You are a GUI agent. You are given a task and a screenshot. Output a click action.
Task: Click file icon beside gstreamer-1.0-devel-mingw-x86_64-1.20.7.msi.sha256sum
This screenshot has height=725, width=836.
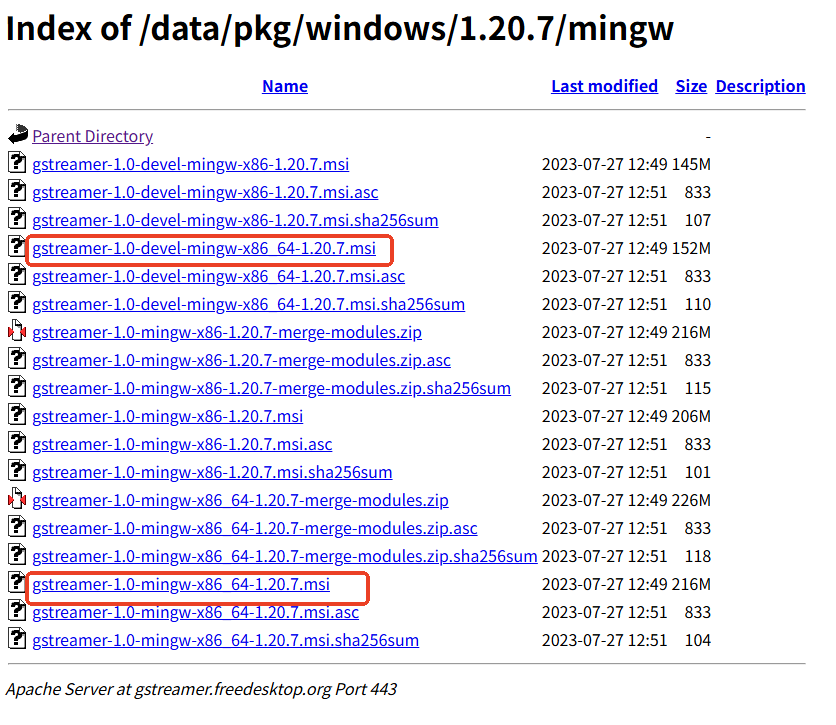click(x=17, y=303)
